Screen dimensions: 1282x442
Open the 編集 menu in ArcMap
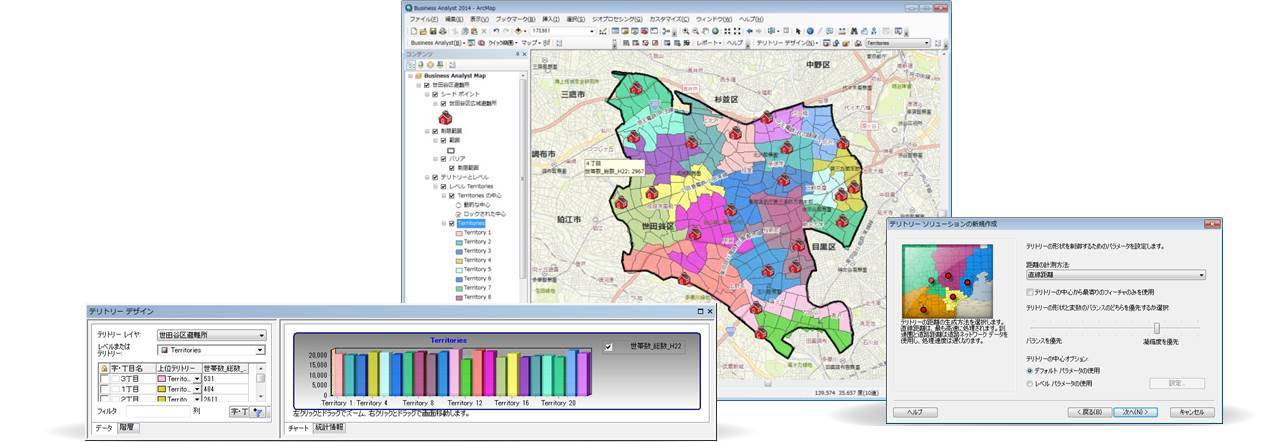tap(454, 19)
